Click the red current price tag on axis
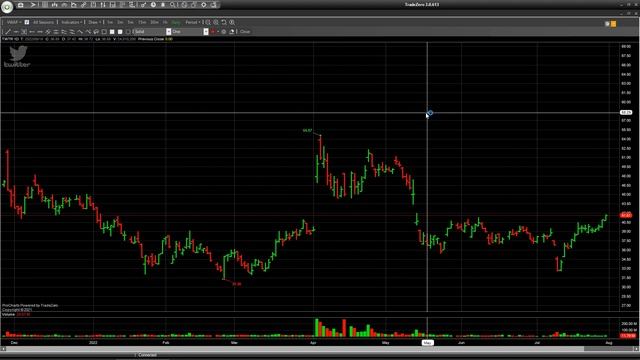 (x=626, y=215)
